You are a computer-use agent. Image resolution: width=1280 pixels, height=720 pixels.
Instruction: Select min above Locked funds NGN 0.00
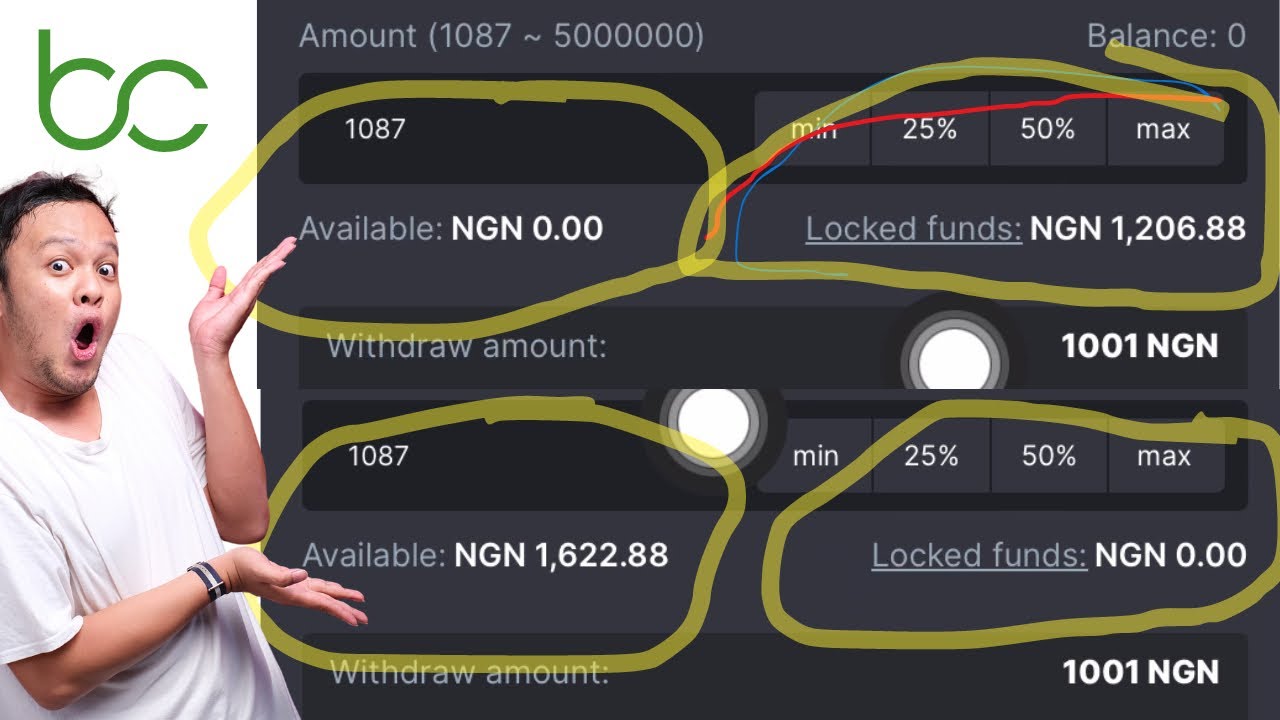point(815,456)
